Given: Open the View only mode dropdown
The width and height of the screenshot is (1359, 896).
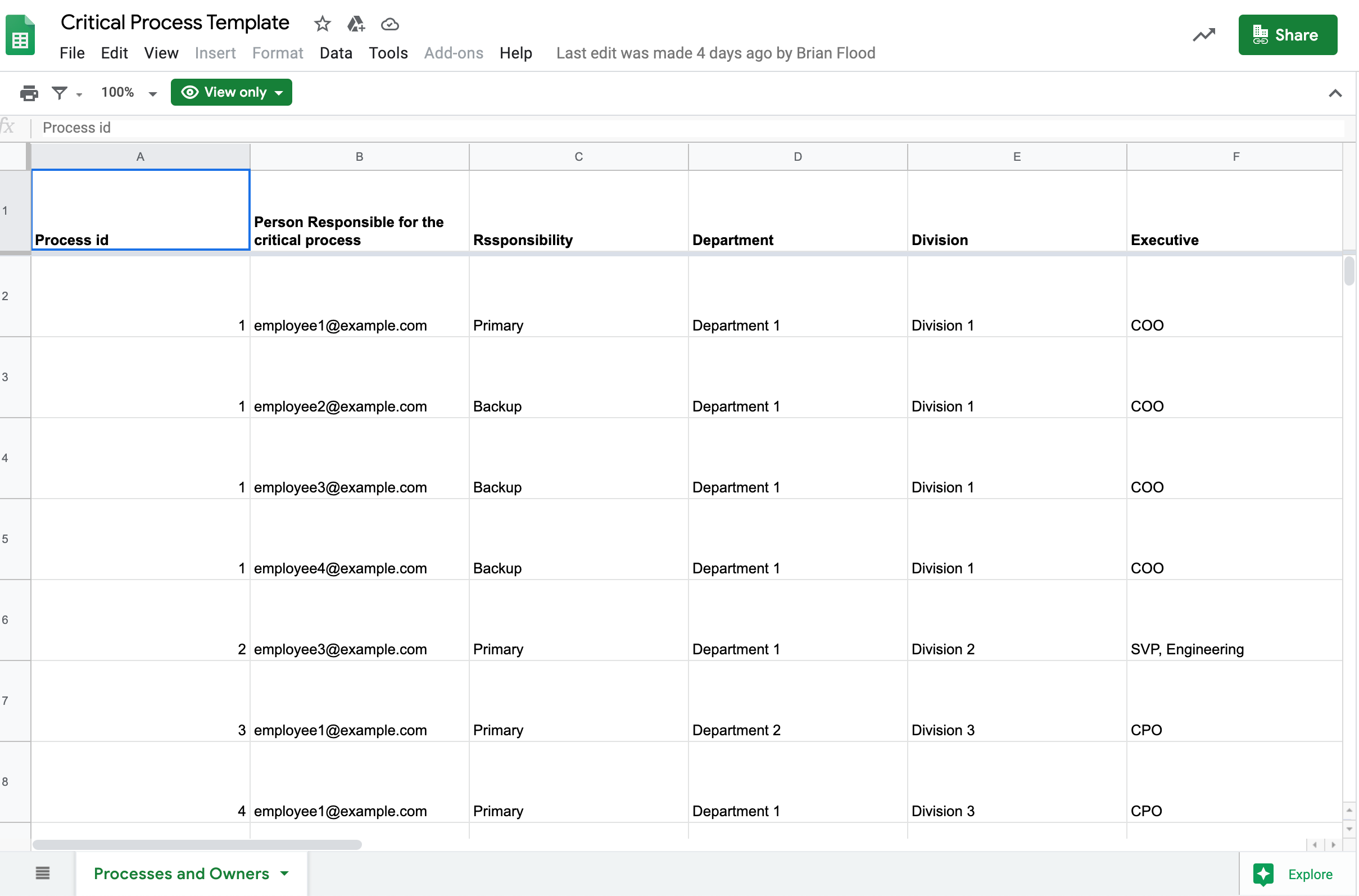Looking at the screenshot, I should [x=232, y=92].
